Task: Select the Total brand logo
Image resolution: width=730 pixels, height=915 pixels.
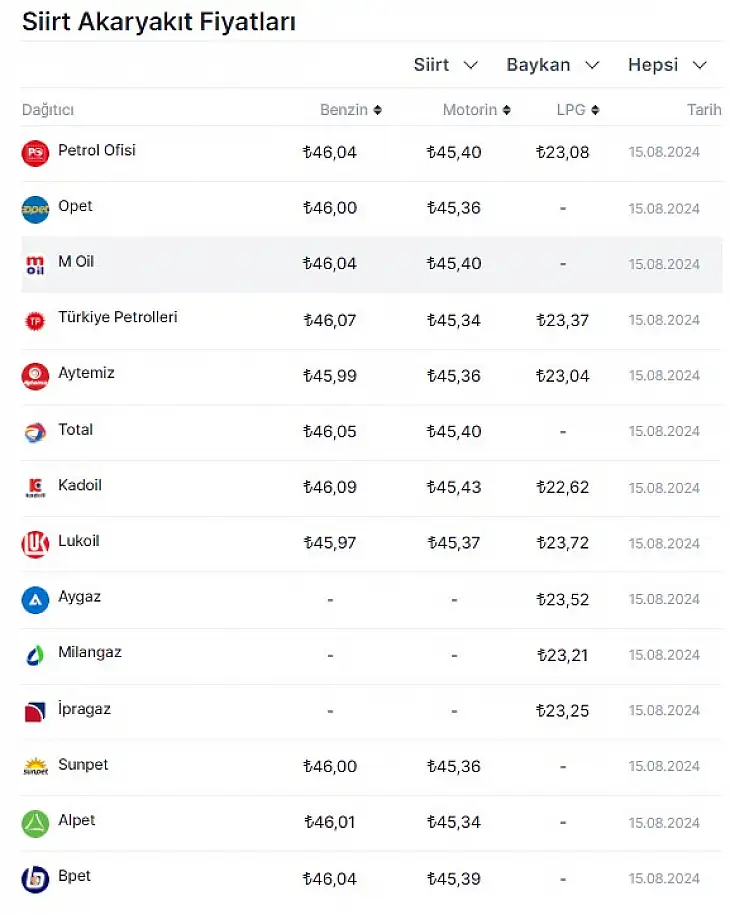Action: [x=35, y=432]
